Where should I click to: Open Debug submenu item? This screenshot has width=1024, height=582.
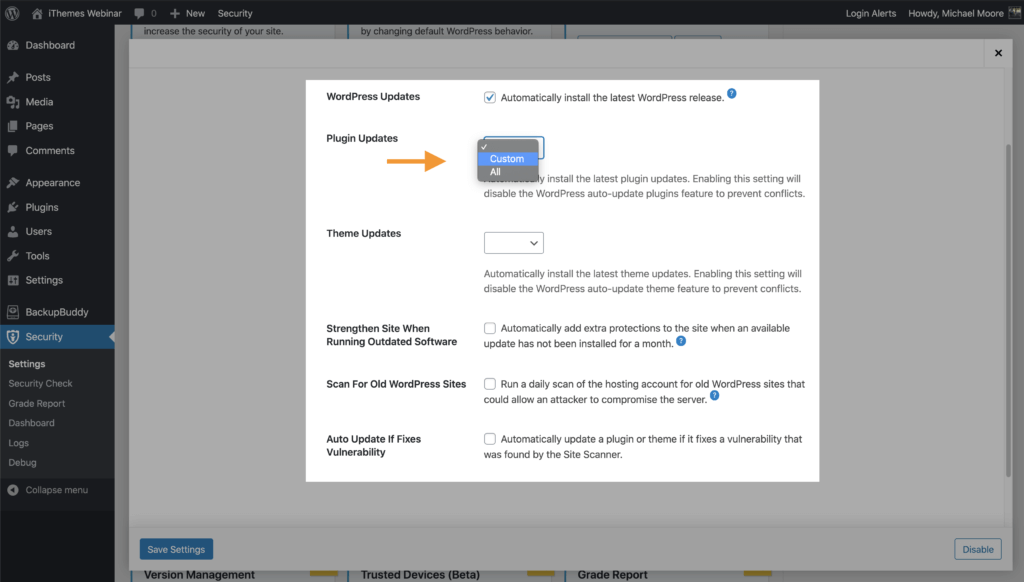pos(22,462)
